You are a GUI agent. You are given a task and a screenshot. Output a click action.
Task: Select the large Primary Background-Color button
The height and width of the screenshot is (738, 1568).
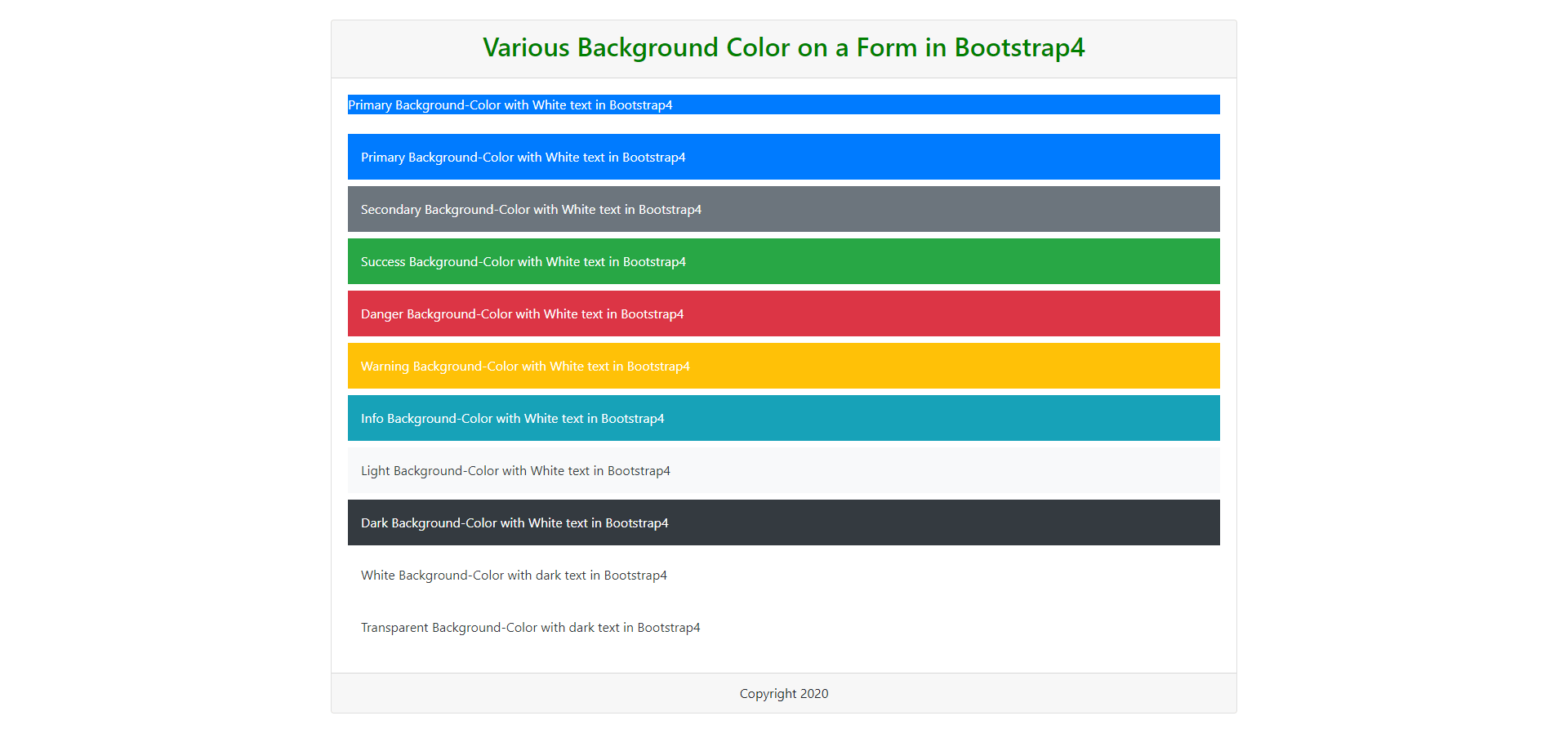783,156
